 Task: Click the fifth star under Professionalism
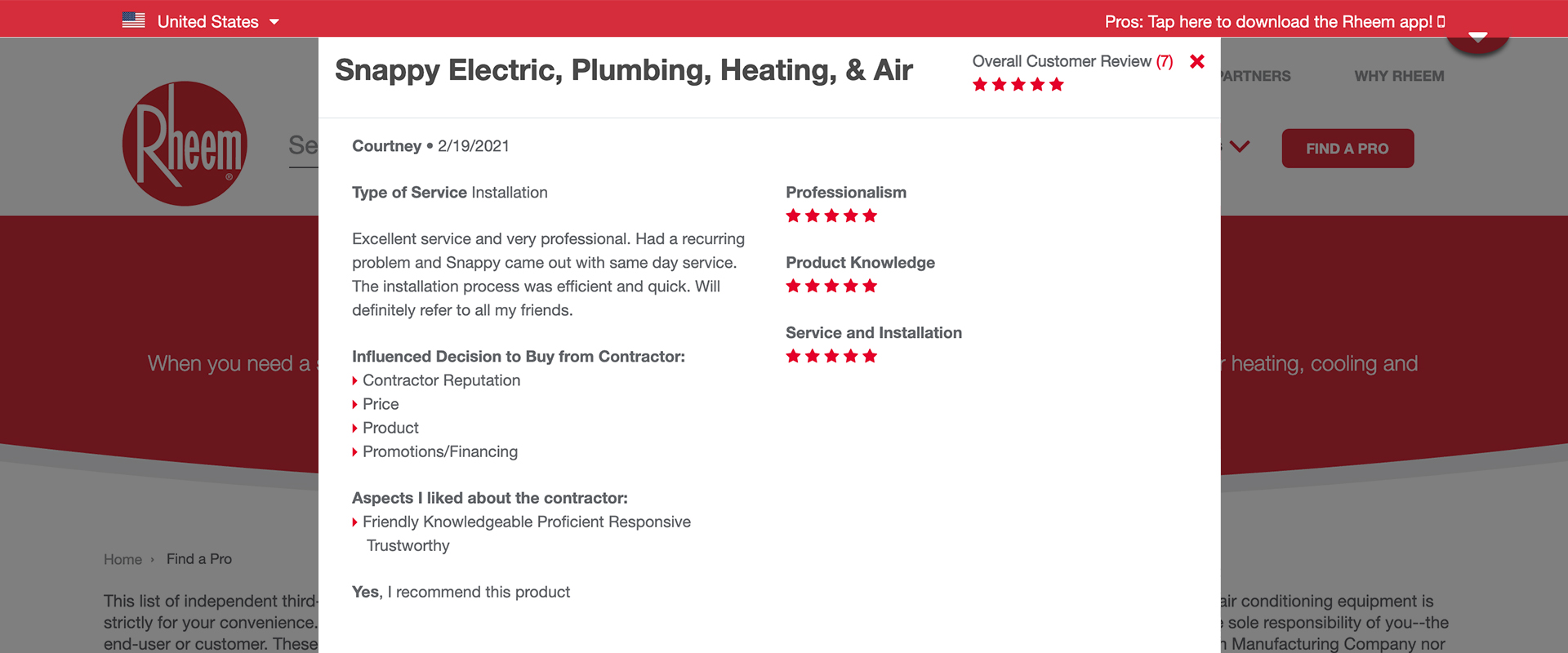pyautogui.click(x=871, y=215)
